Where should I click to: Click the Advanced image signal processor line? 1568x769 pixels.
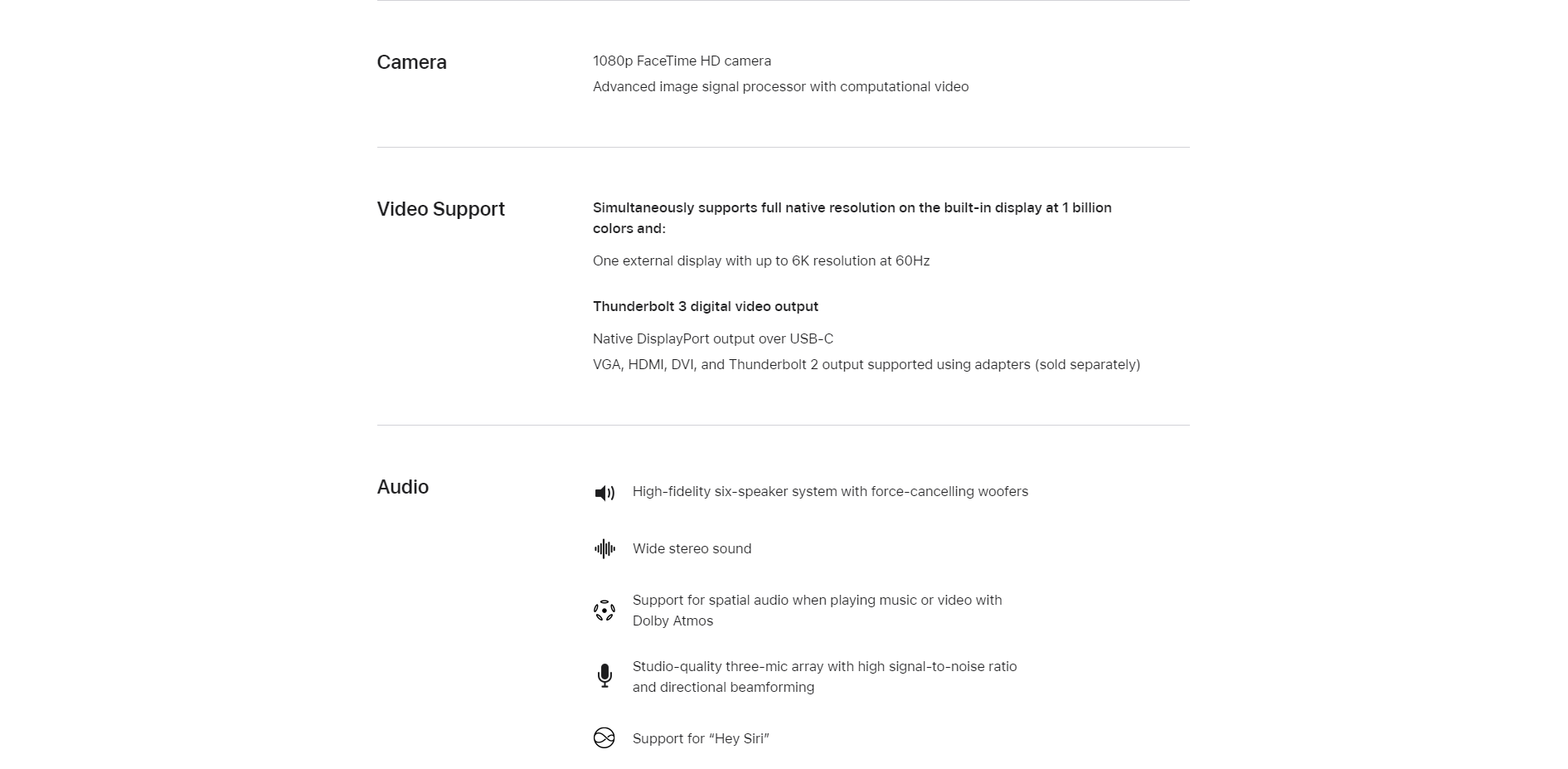coord(780,86)
